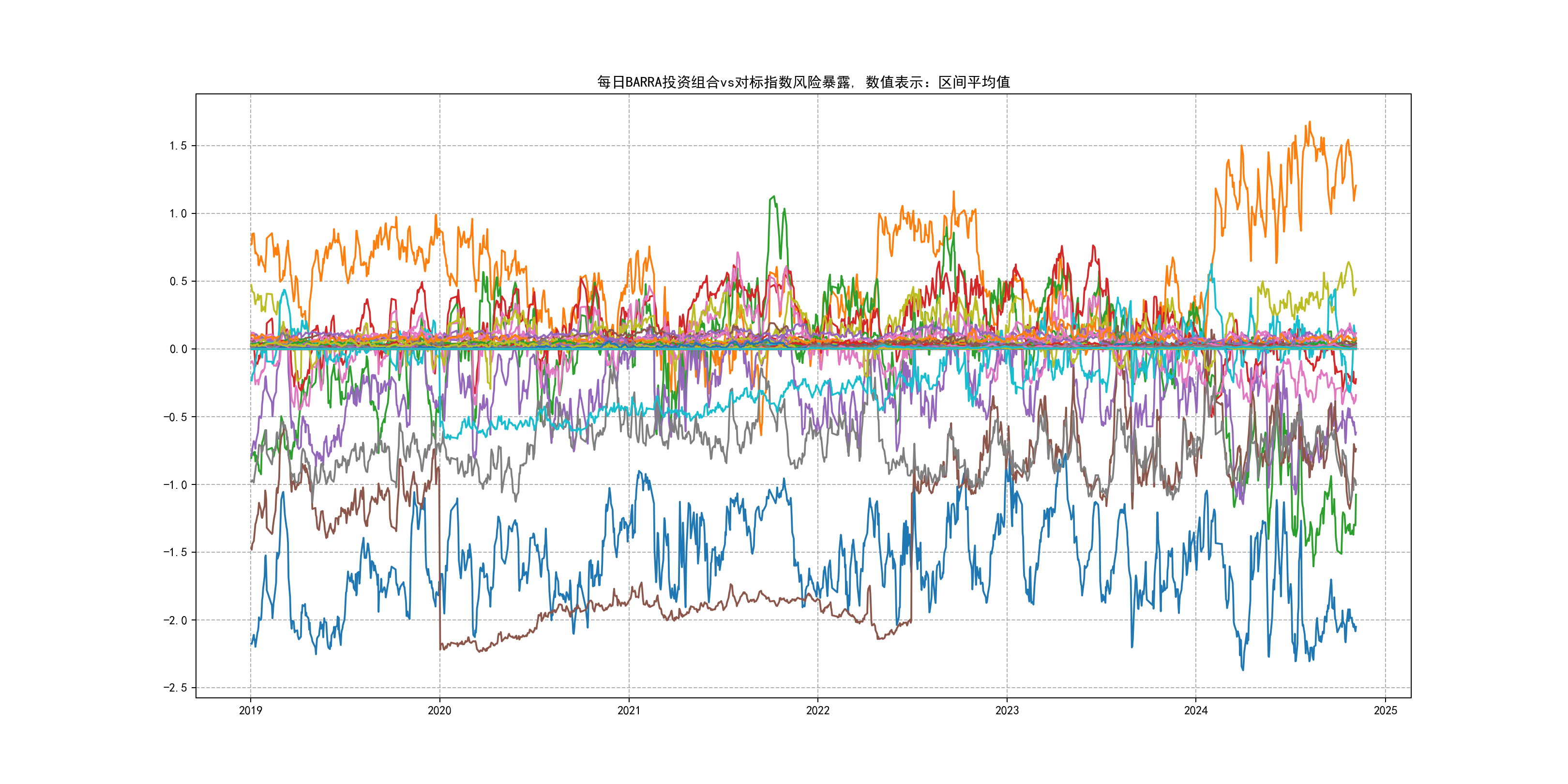Click the chart title text at top
Screen dimensions: 1568x784
[x=803, y=82]
